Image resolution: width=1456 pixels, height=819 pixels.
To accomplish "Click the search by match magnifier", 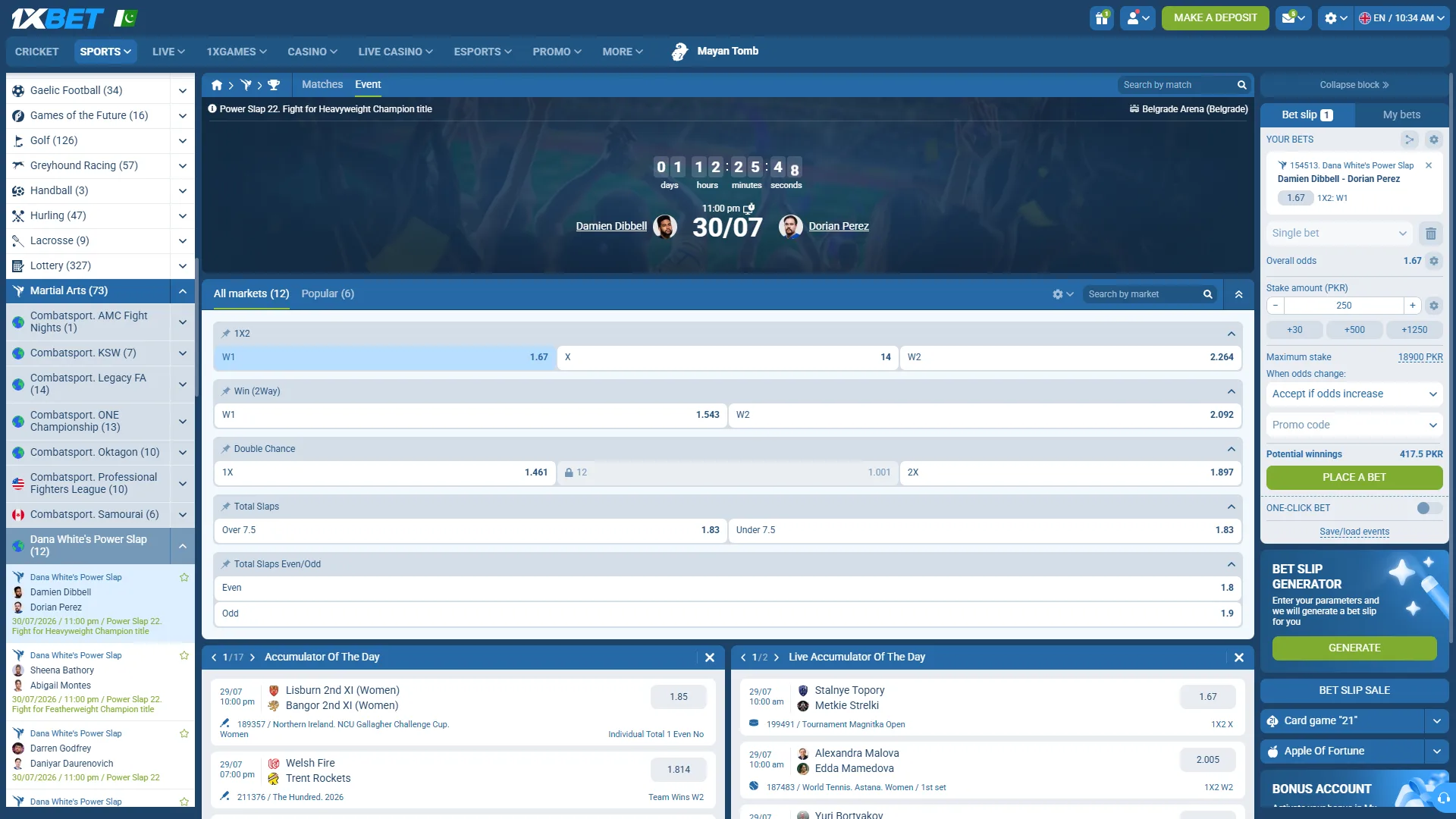I will click(1241, 85).
